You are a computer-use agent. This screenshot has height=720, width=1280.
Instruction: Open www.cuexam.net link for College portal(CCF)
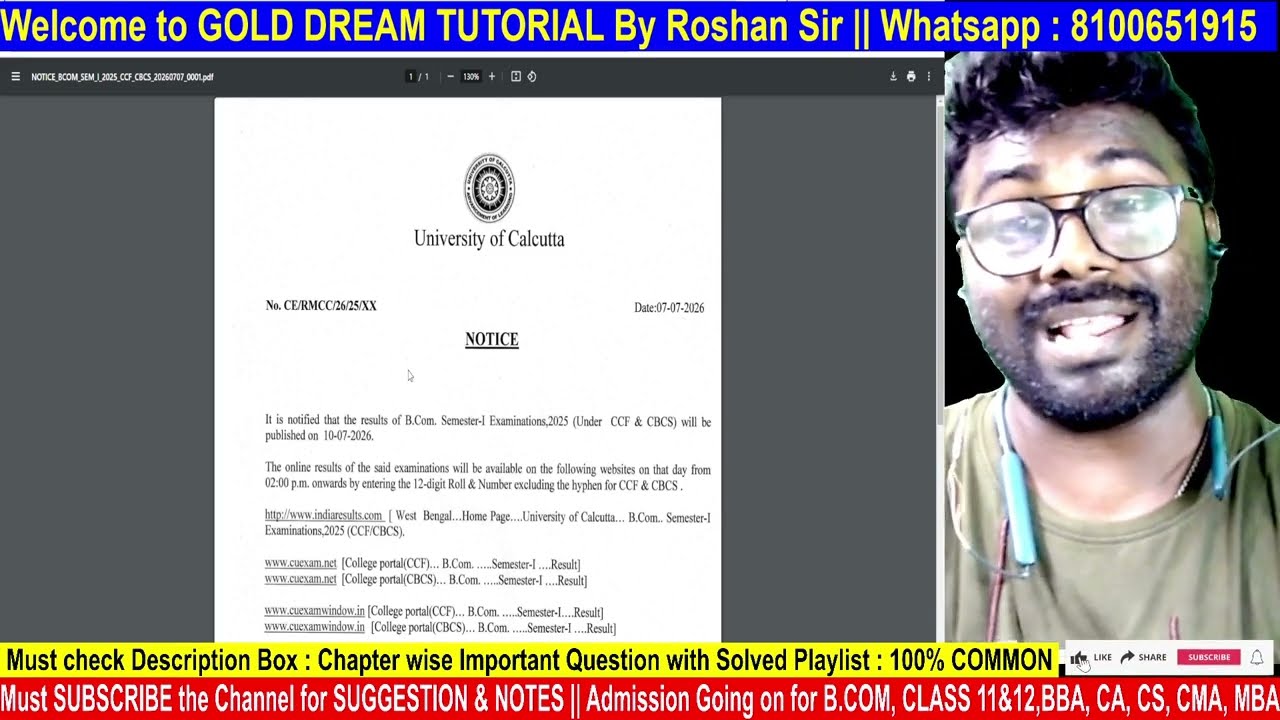point(300,563)
